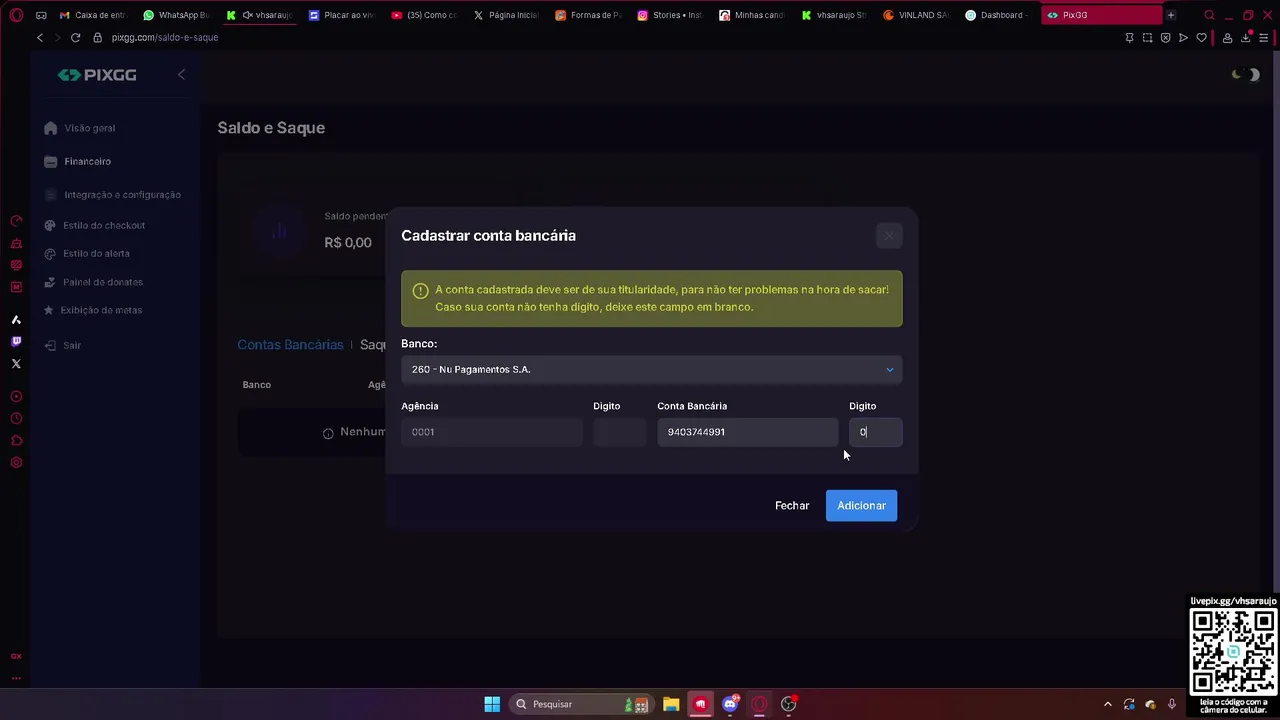Viewport: 1280px width, 720px height.
Task: Open the browser profile account icon
Action: pyautogui.click(x=1227, y=38)
